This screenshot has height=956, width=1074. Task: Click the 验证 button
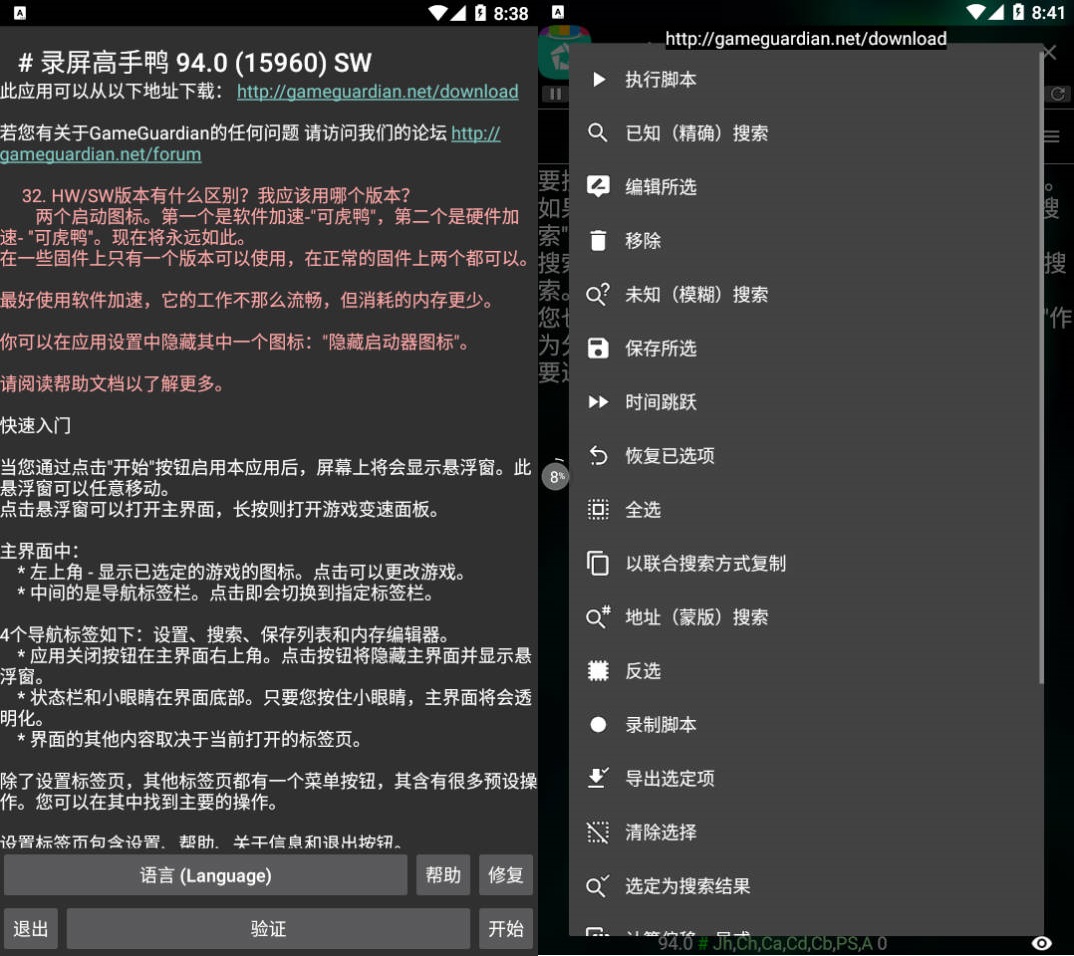[x=268, y=929]
